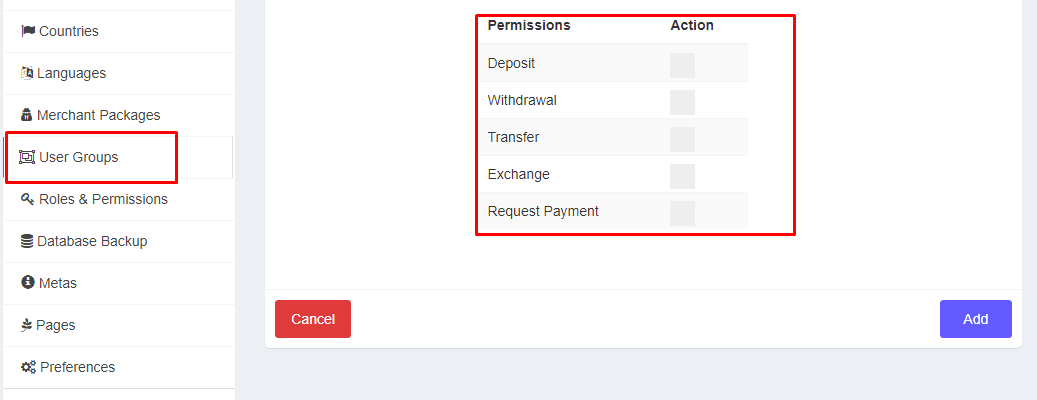Open the Merchant Packages menu item
This screenshot has height=400, width=1037.
coord(98,115)
